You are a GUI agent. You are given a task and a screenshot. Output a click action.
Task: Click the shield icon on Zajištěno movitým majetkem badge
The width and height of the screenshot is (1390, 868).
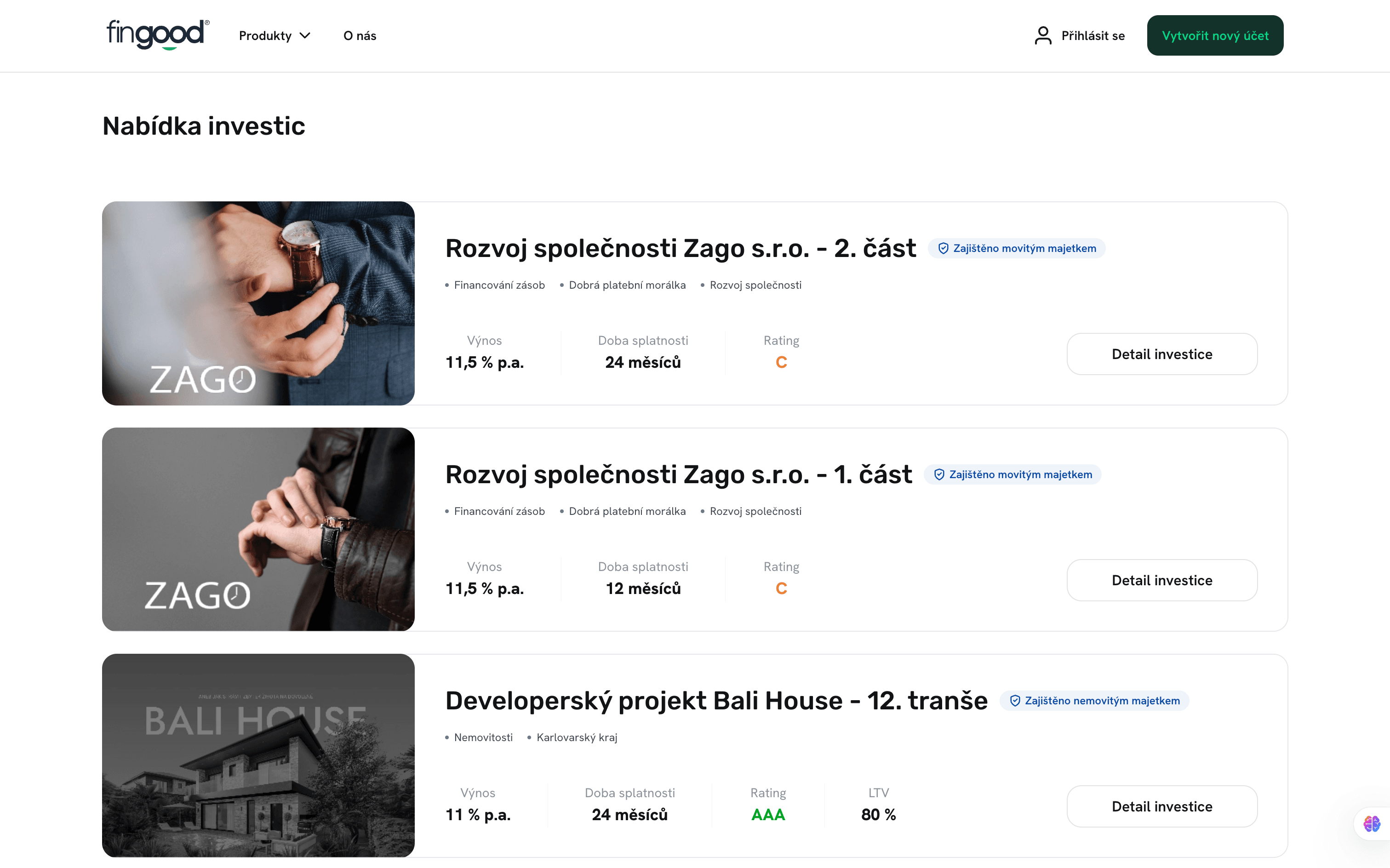[x=944, y=248]
